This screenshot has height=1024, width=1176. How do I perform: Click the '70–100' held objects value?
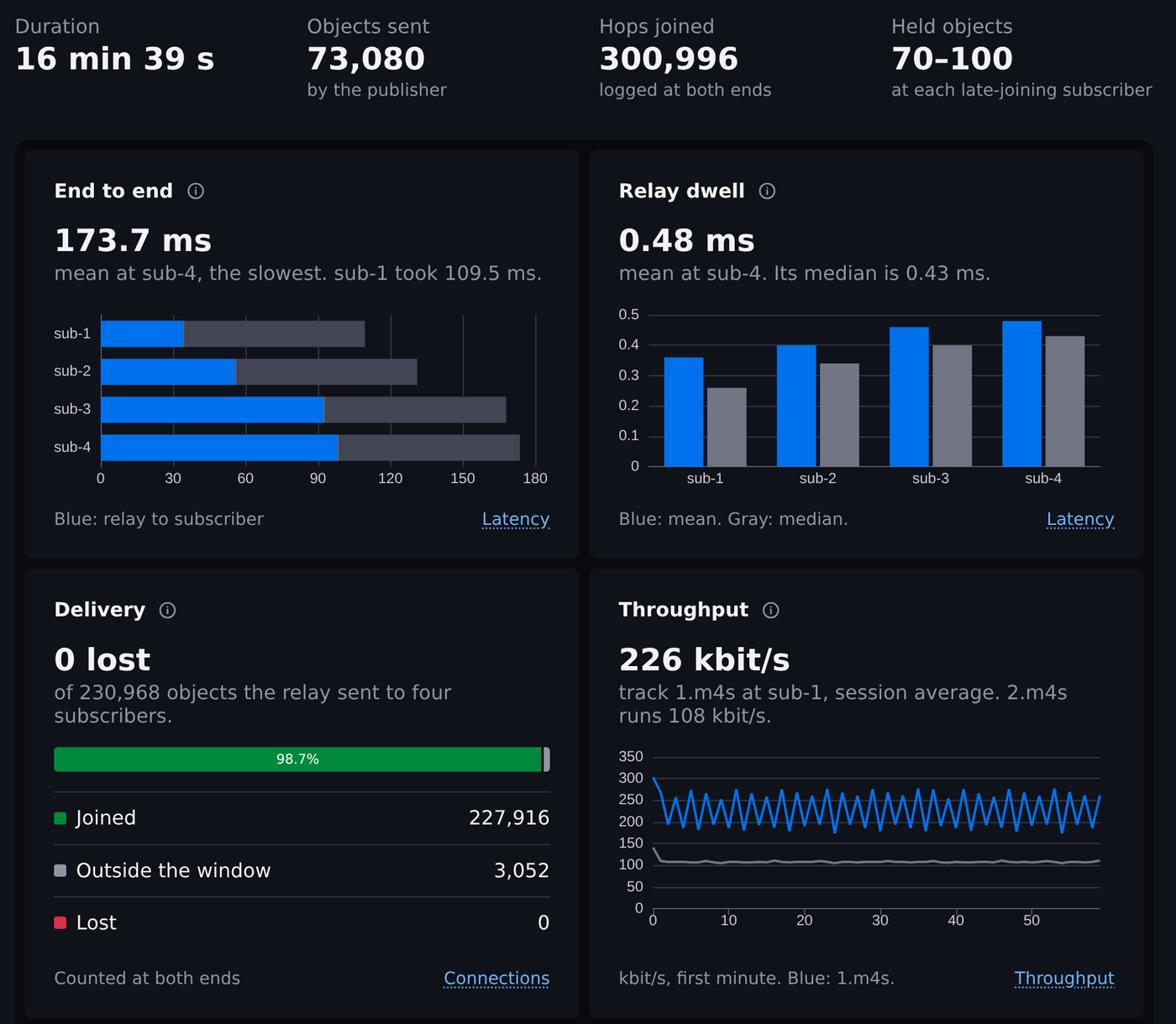coord(952,59)
